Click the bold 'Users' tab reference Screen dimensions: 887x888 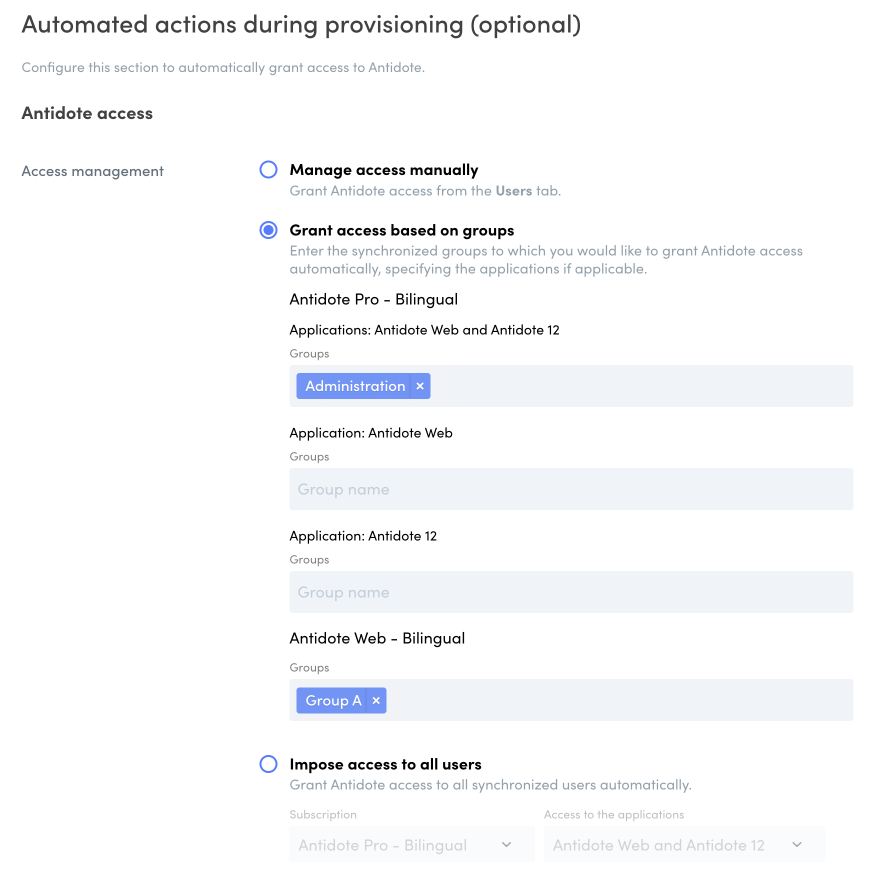pos(514,191)
